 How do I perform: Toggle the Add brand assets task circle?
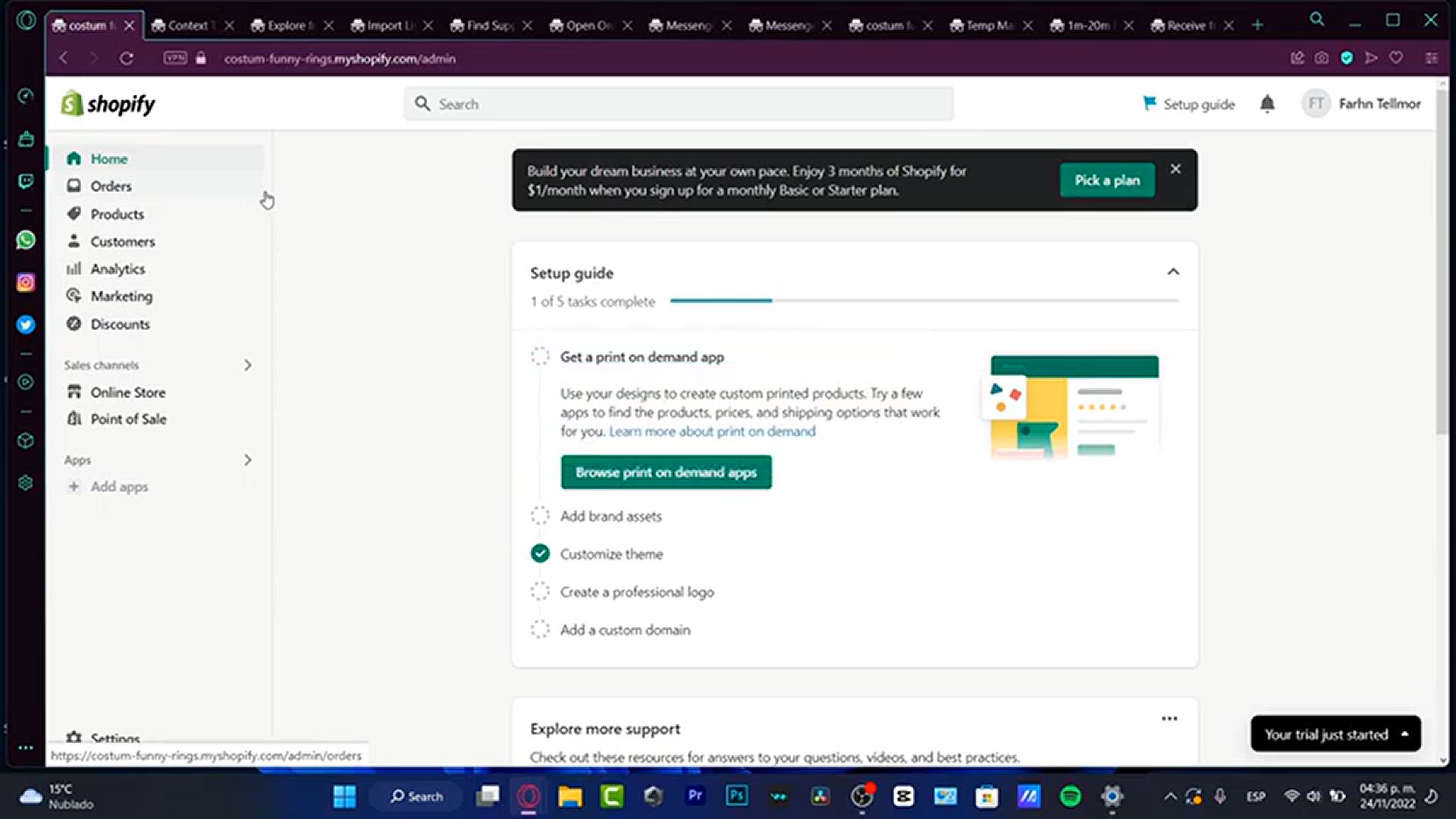tap(540, 516)
